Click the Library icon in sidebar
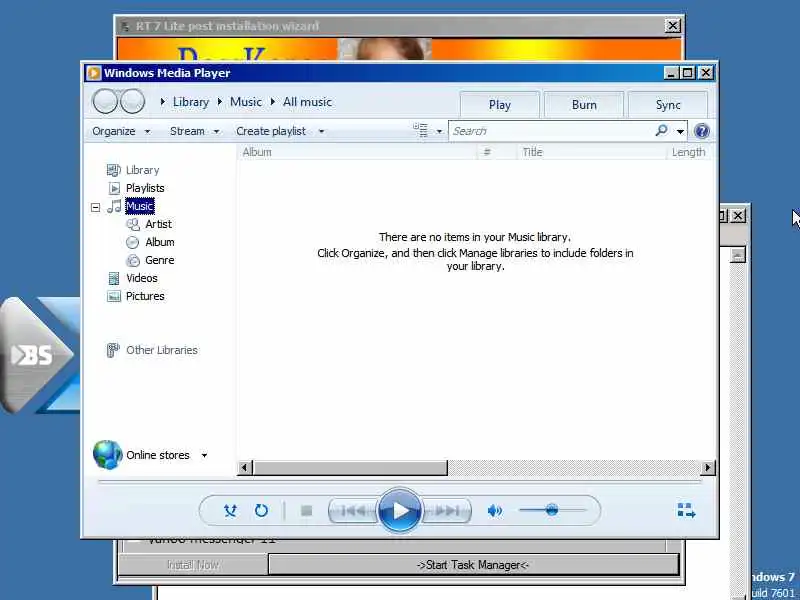 click(113, 170)
